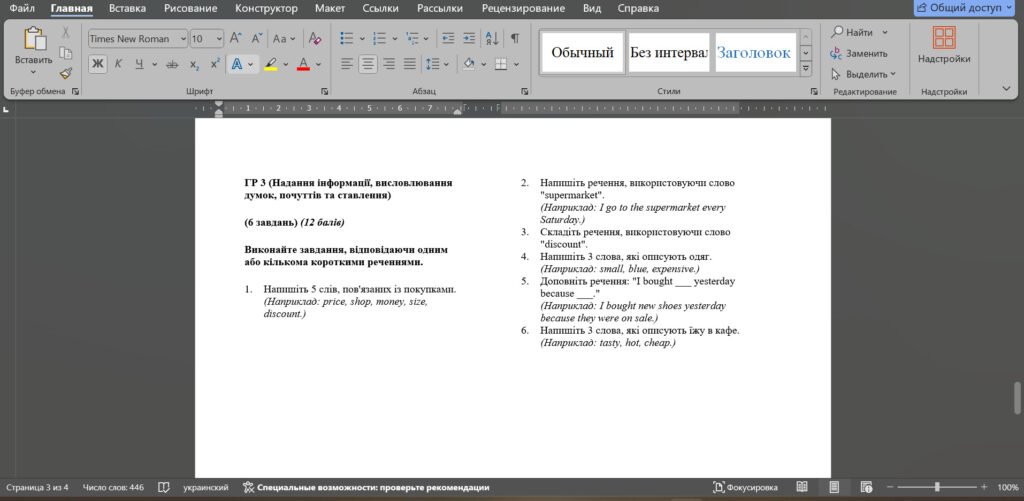Click the Надстройки add-ins button

(x=944, y=46)
